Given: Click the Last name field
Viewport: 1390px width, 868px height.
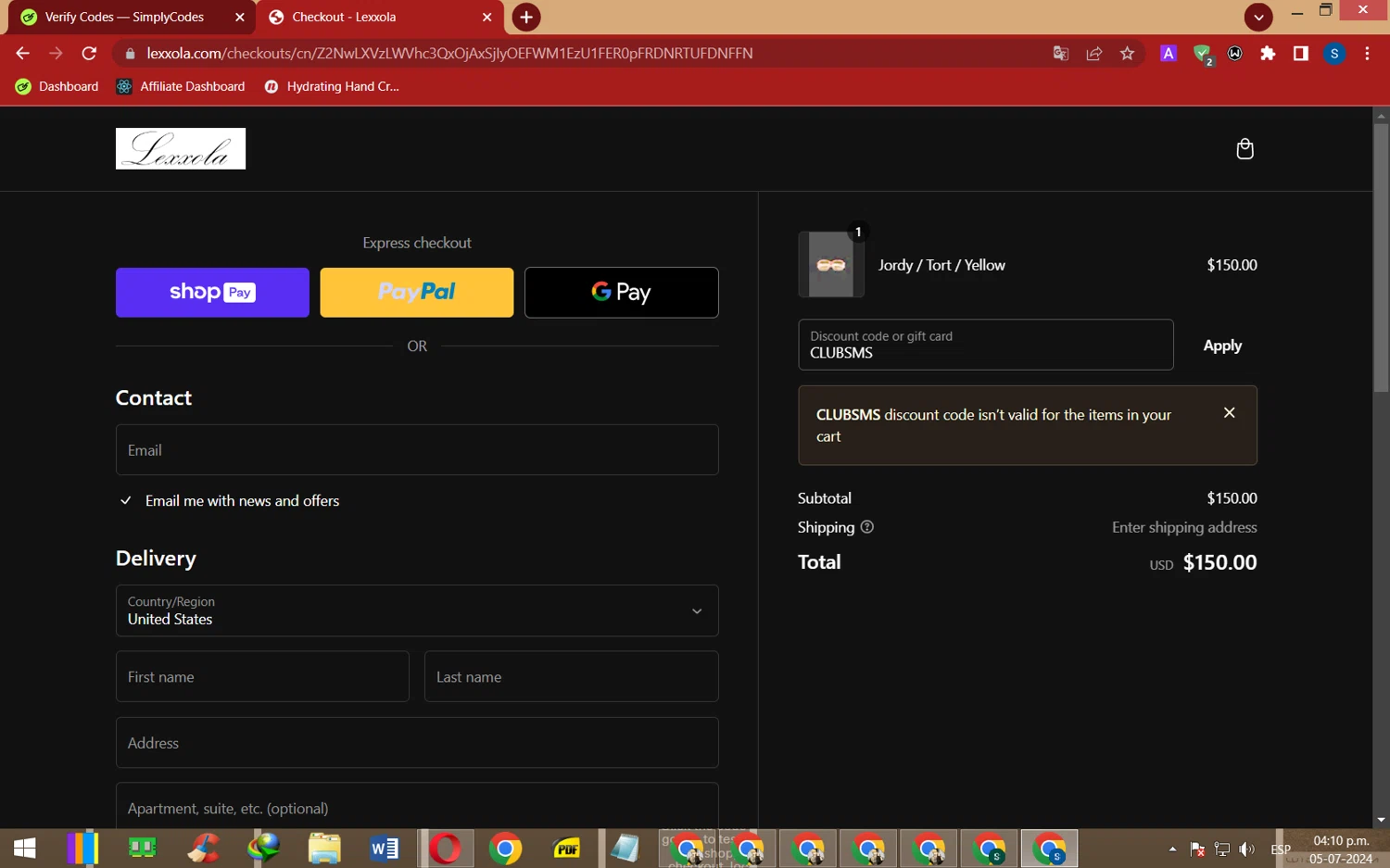Looking at the screenshot, I should click(571, 676).
